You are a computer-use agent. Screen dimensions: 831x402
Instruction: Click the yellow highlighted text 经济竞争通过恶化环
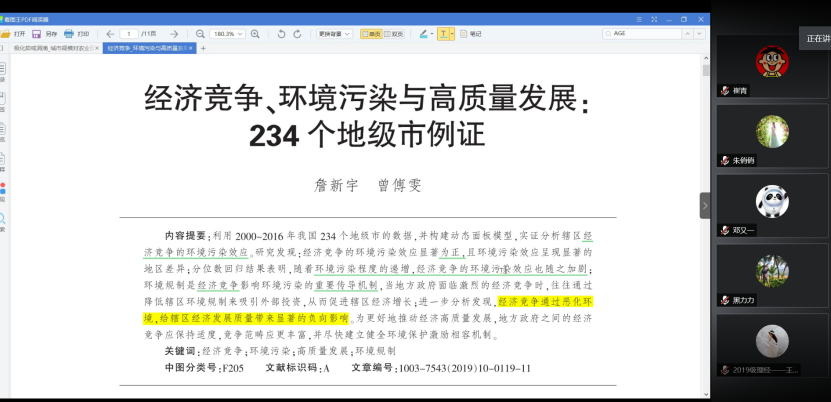545,302
